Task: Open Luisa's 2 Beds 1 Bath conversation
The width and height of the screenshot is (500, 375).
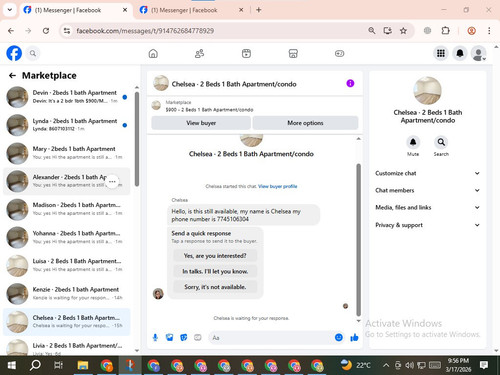Action: point(67,265)
